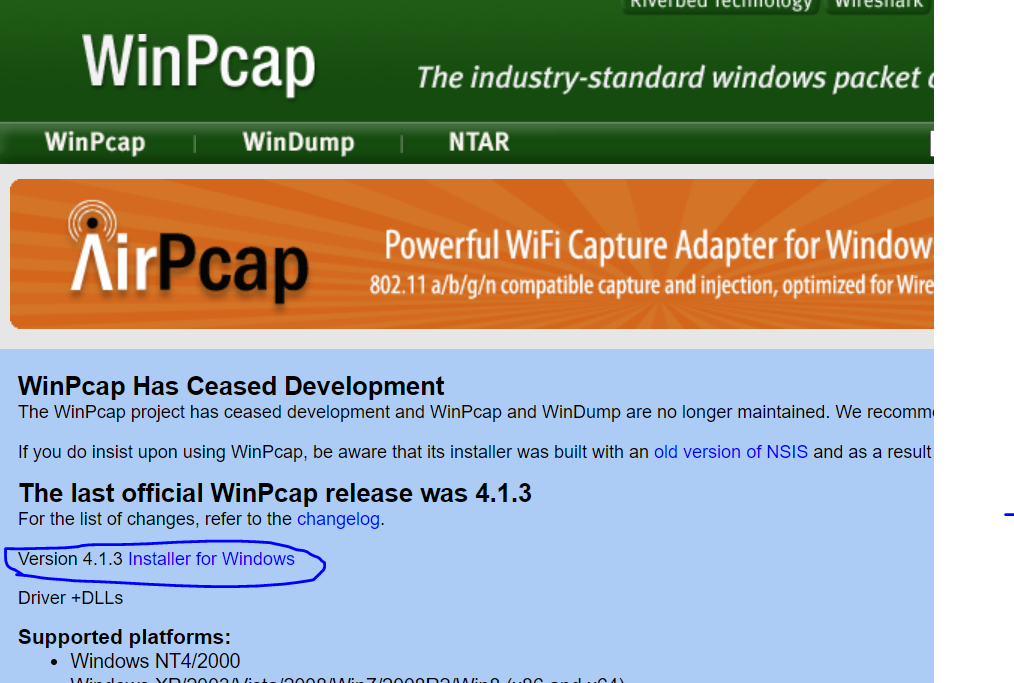Open the changelog link
Viewport: 1014px width, 683px height.
tap(338, 519)
